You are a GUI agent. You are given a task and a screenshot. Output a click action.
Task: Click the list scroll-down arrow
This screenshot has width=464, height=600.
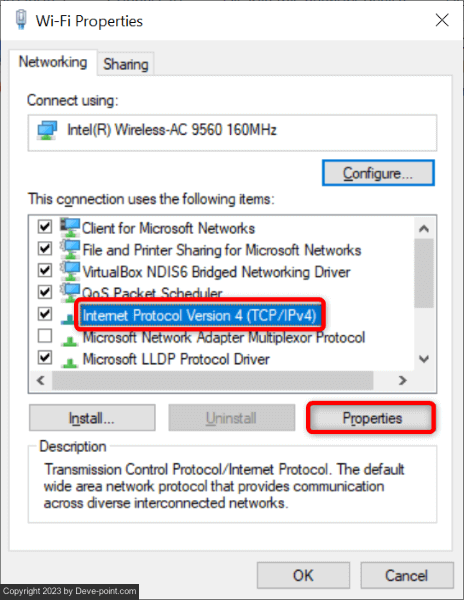[x=424, y=359]
